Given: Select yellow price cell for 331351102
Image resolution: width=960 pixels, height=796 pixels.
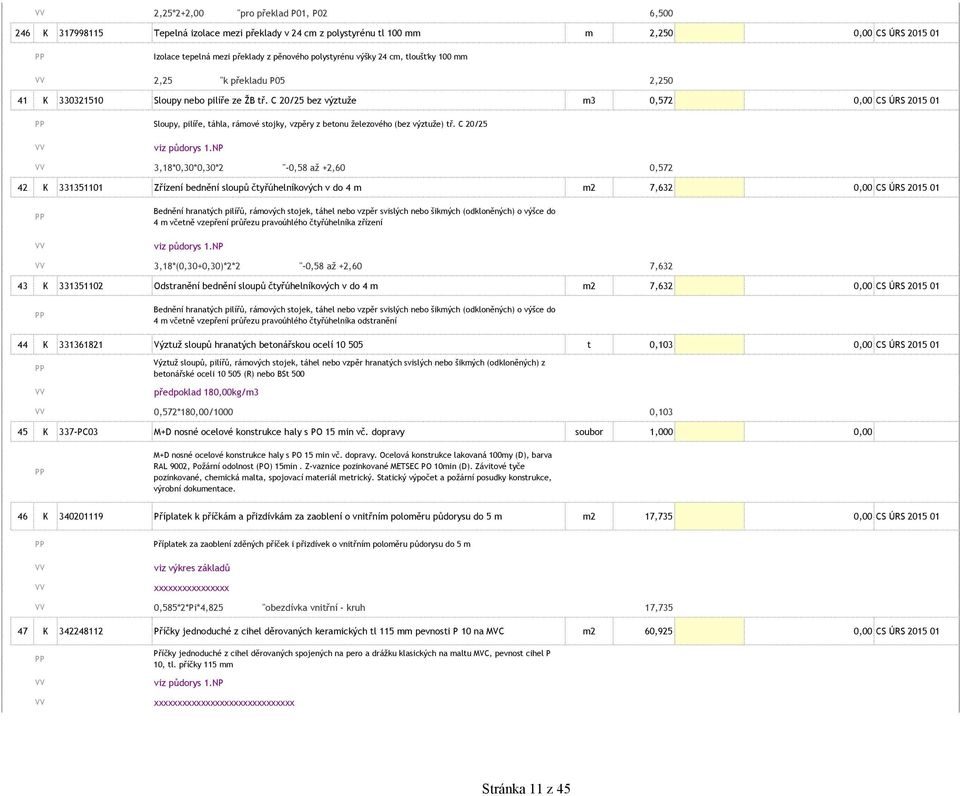Looking at the screenshot, I should coord(710,286).
